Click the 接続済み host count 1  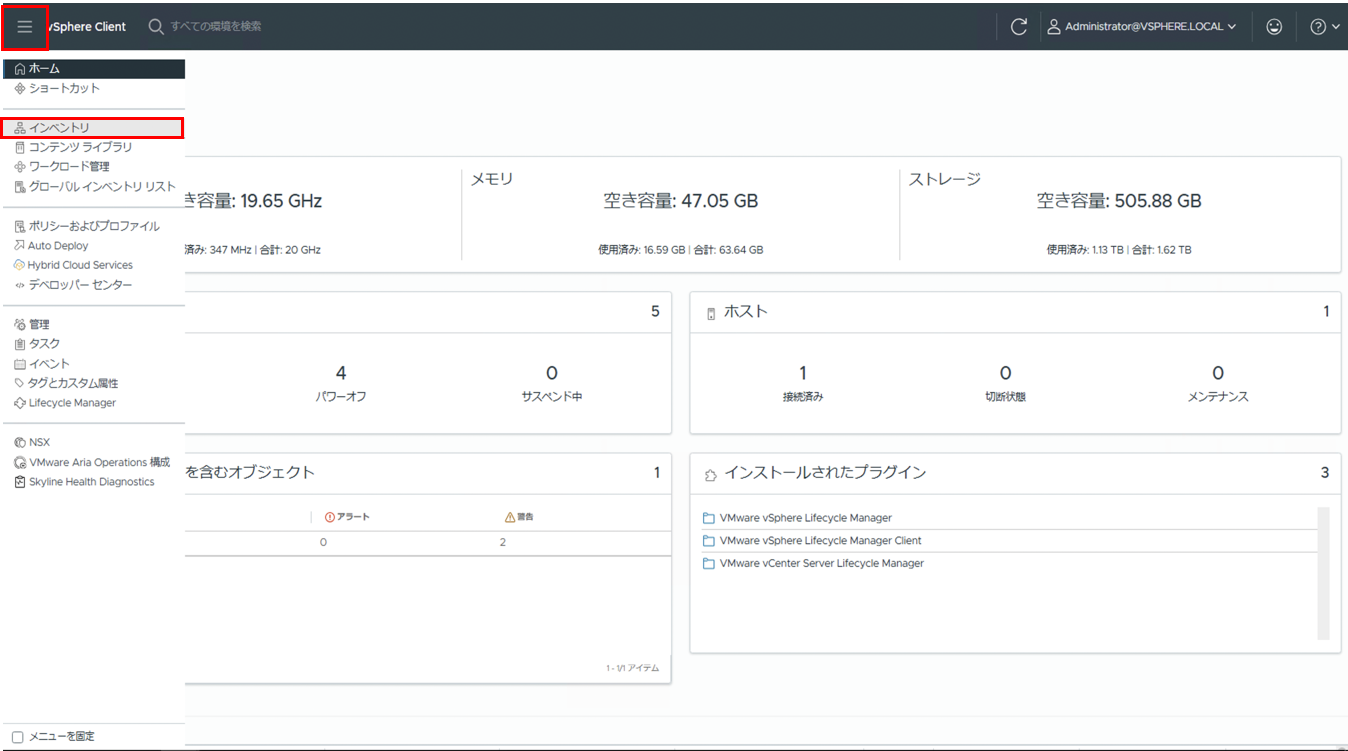[x=803, y=374]
